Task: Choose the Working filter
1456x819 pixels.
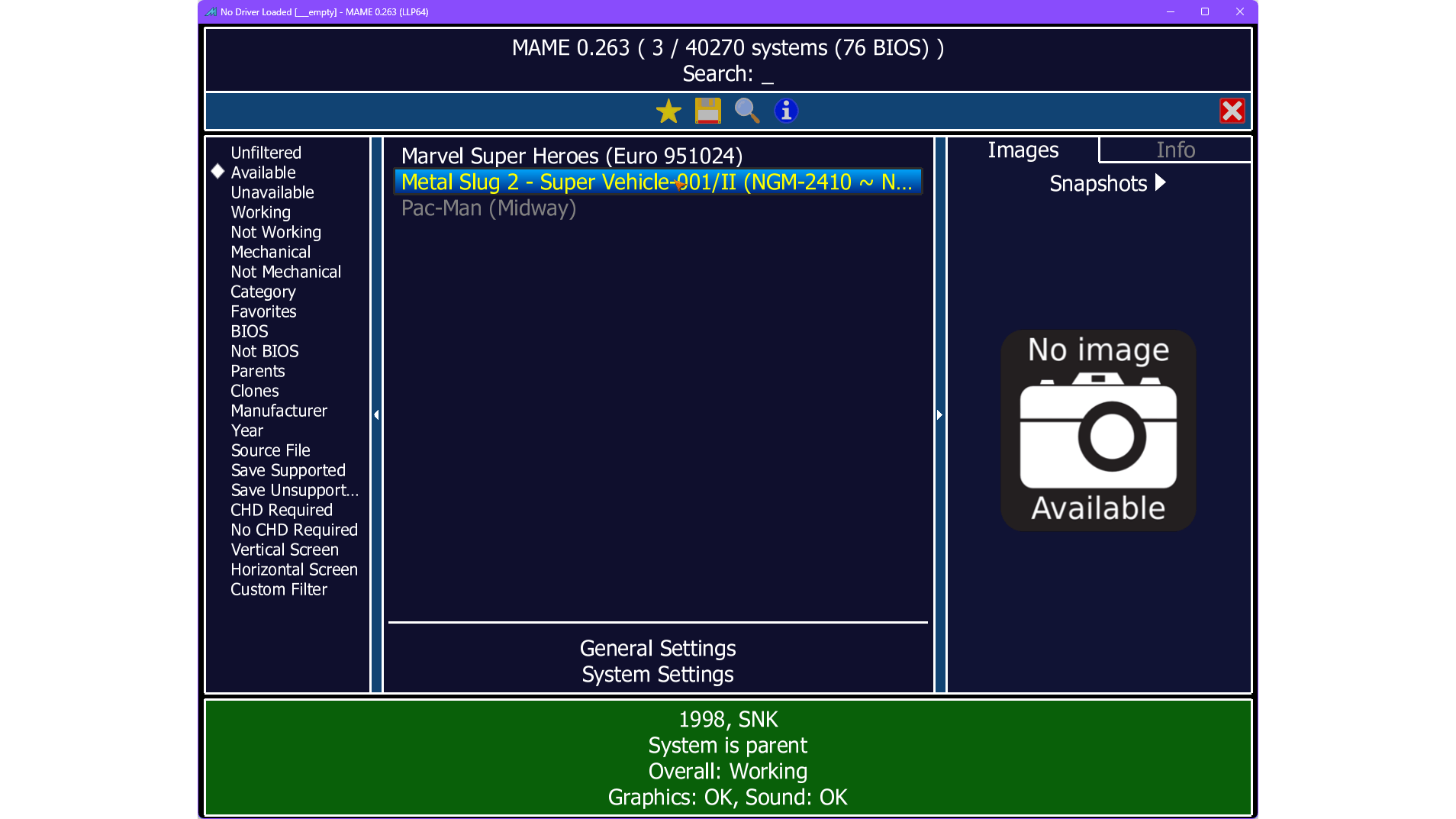Action: pos(261,213)
